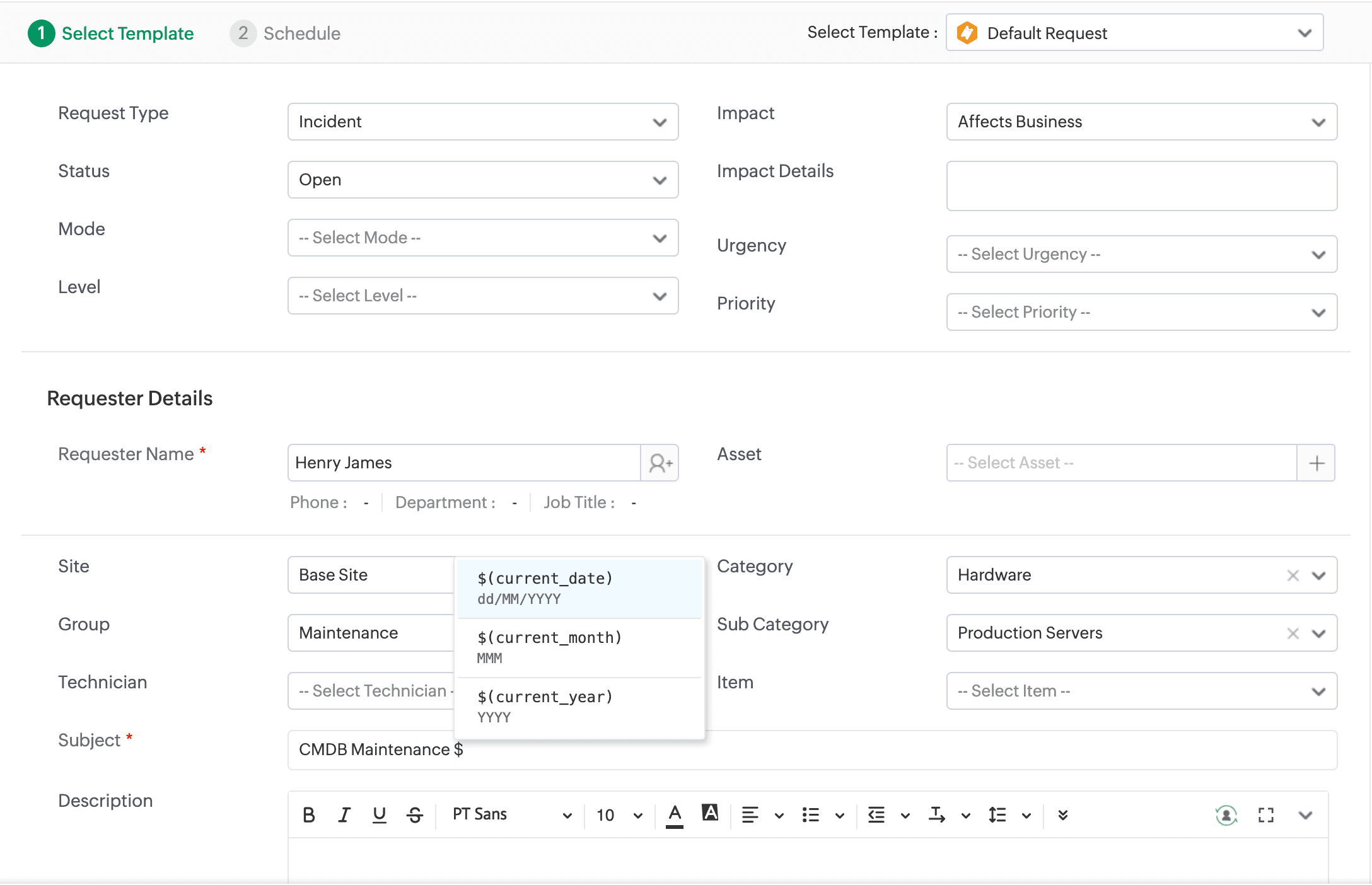1372x885 pixels.
Task: Expand the Select Urgency dropdown
Action: coord(1141,254)
